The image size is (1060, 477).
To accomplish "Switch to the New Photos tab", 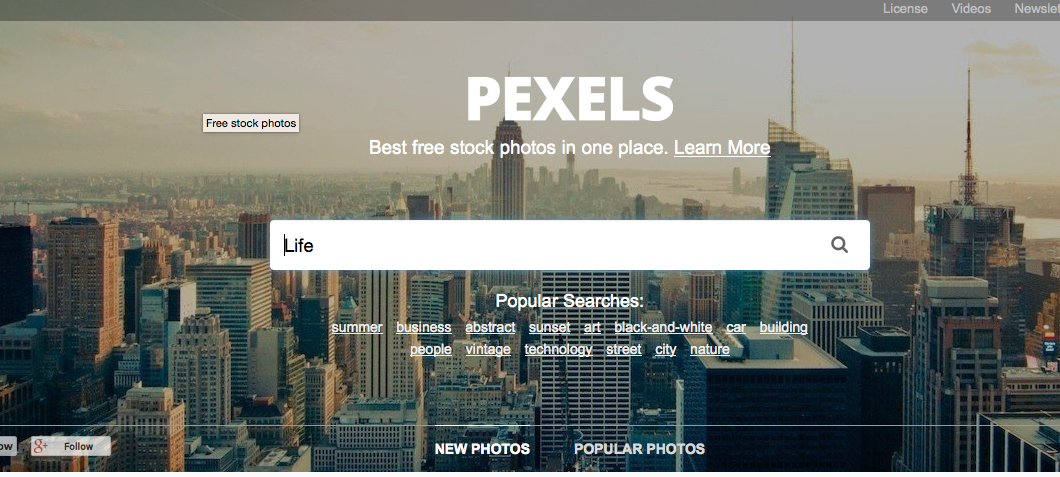I will tap(482, 449).
